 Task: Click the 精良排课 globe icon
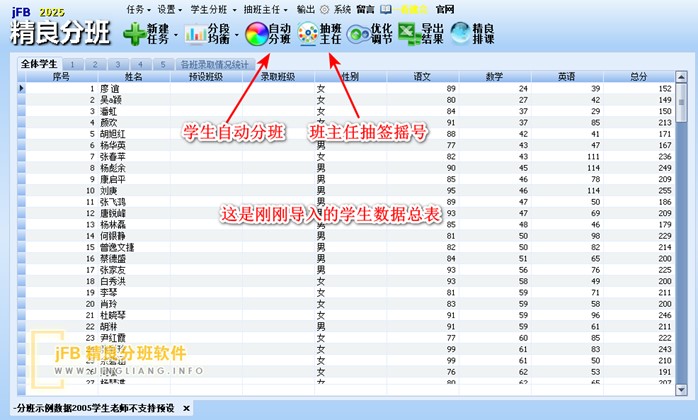460,34
